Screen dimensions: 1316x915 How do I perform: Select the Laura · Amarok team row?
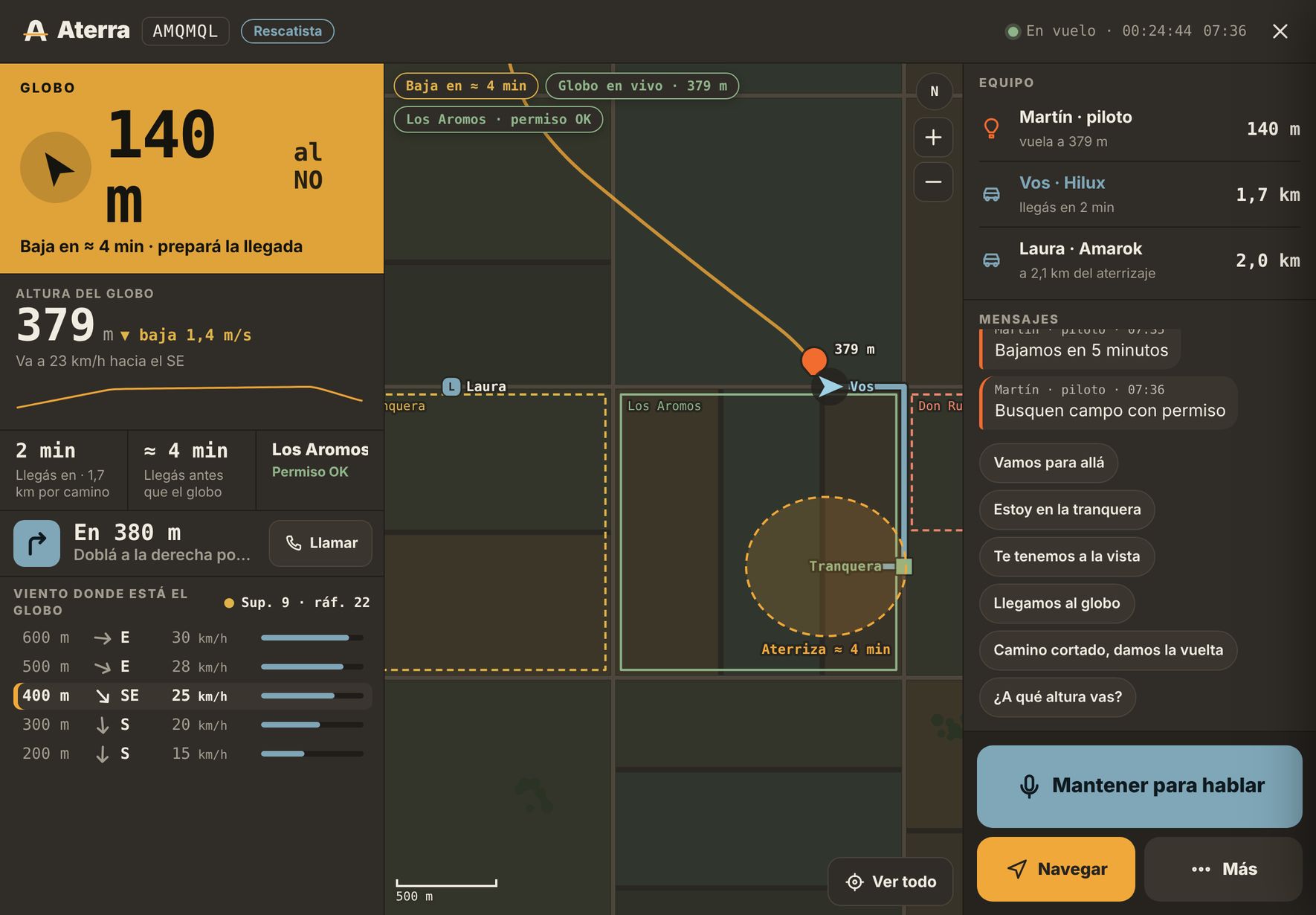click(x=1139, y=260)
